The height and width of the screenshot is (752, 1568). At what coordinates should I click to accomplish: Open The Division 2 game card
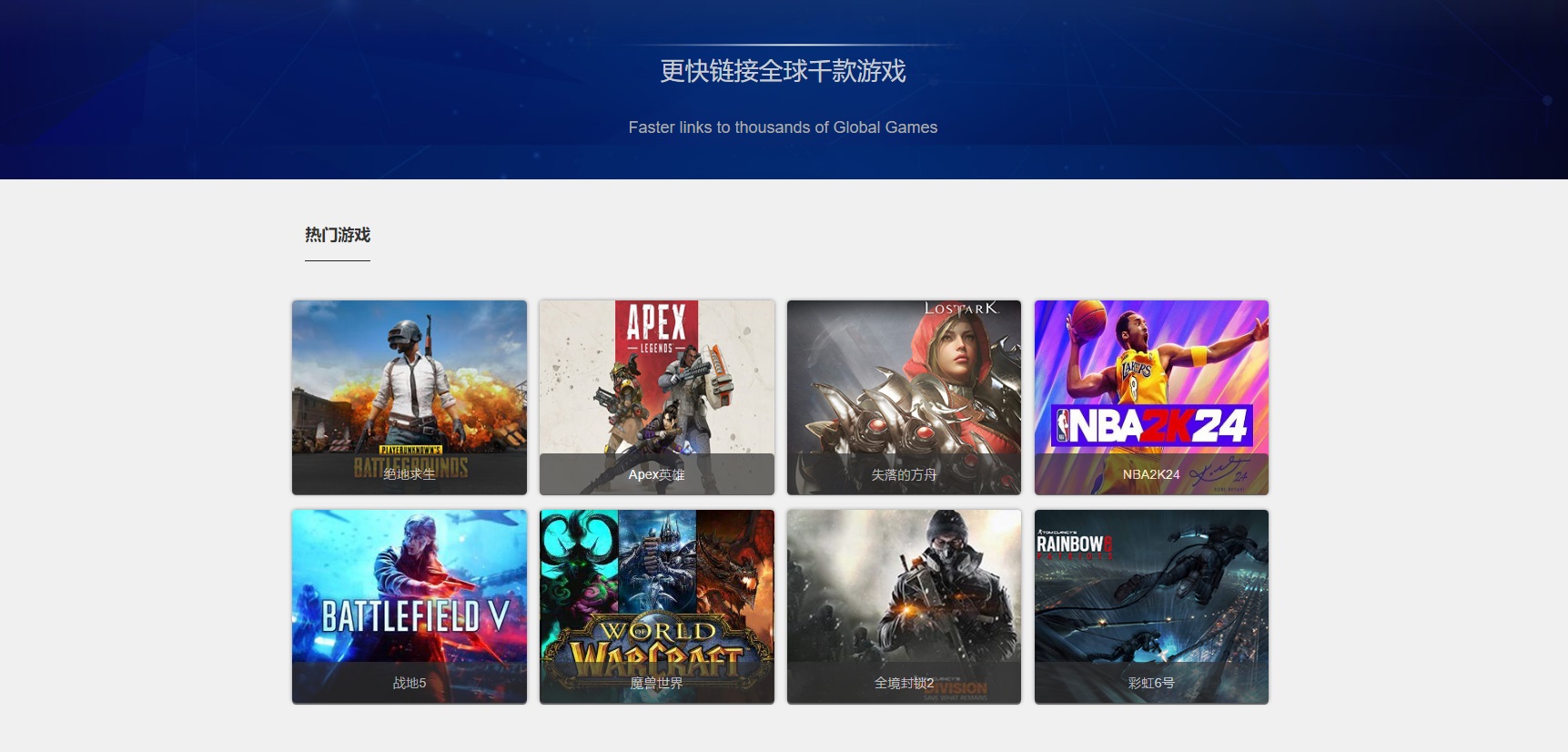click(x=904, y=606)
